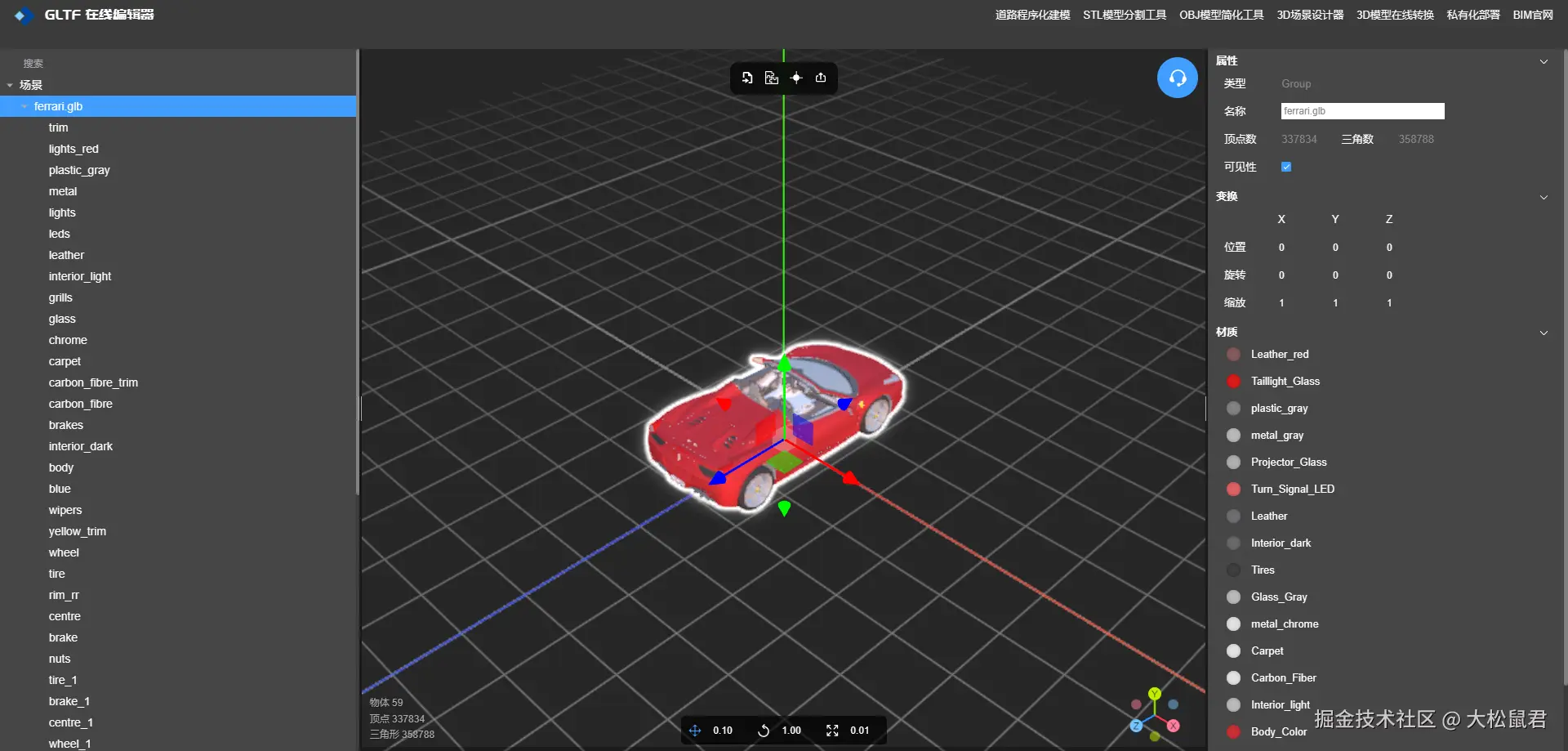Click the green plane handle of the transform gizmo
This screenshot has width=1568, height=751.
click(x=784, y=462)
